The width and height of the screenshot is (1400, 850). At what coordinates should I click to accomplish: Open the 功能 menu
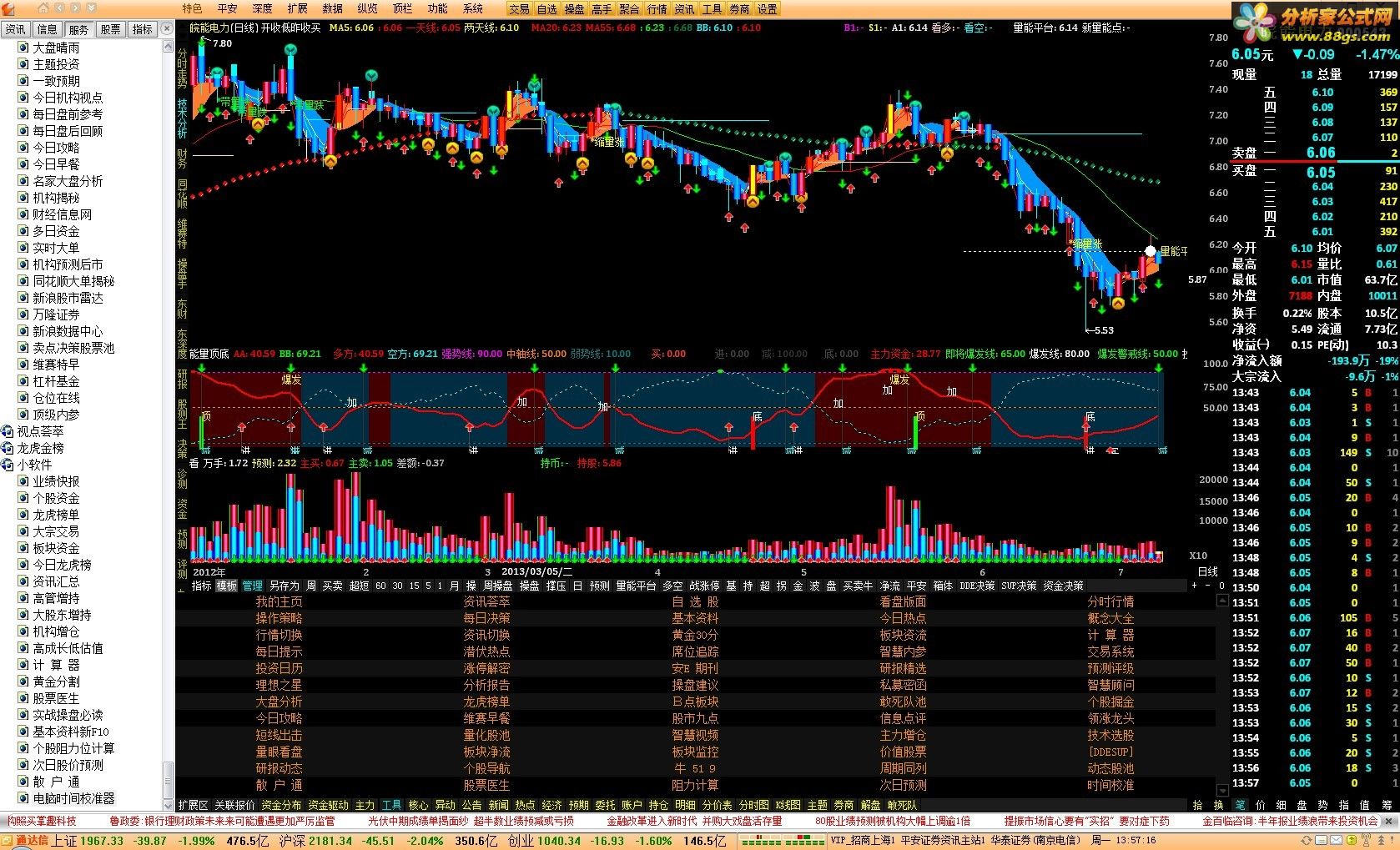click(437, 8)
